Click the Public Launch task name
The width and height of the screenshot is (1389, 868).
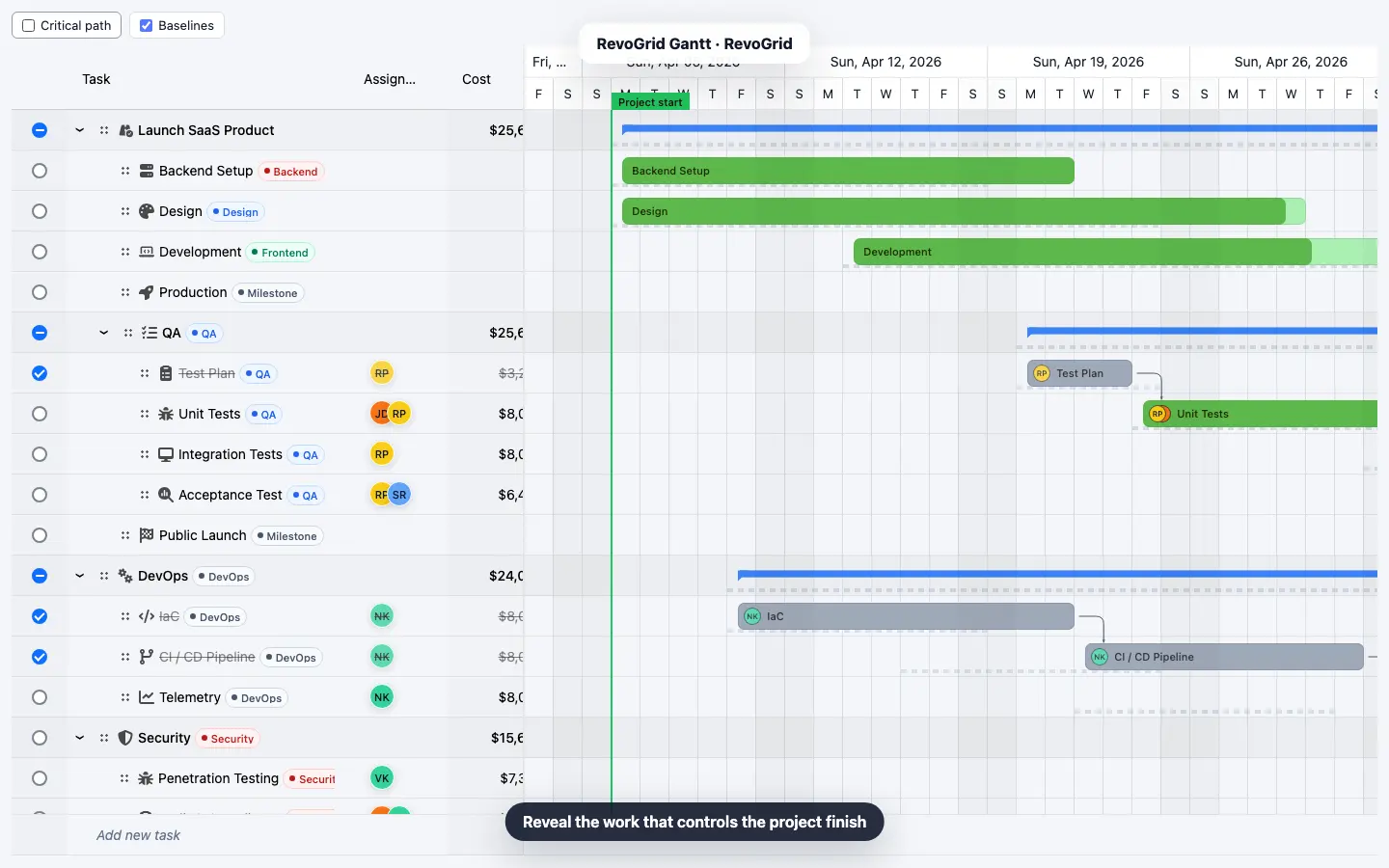pos(203,535)
